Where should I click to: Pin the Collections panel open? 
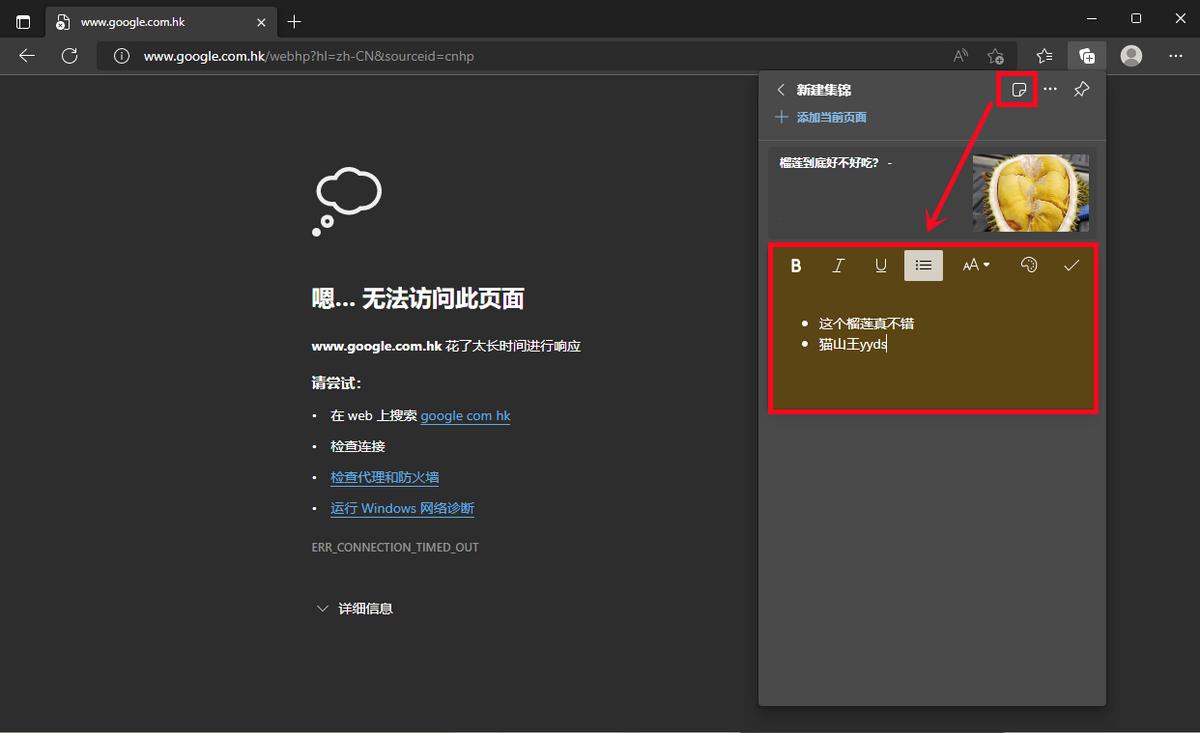pos(1081,89)
